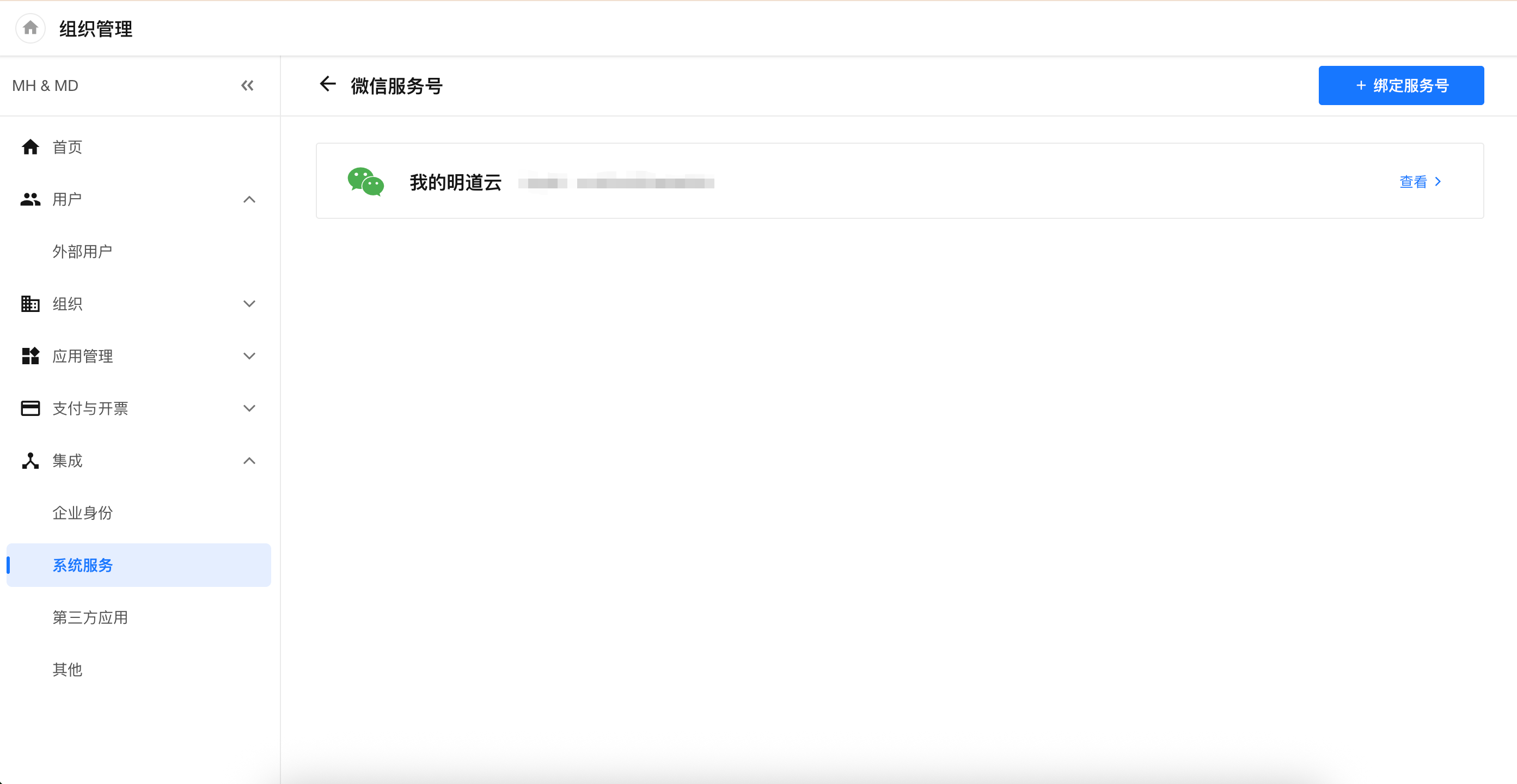Expand the 应用管理 section chevron
The height and width of the screenshot is (784, 1517).
coord(249,357)
